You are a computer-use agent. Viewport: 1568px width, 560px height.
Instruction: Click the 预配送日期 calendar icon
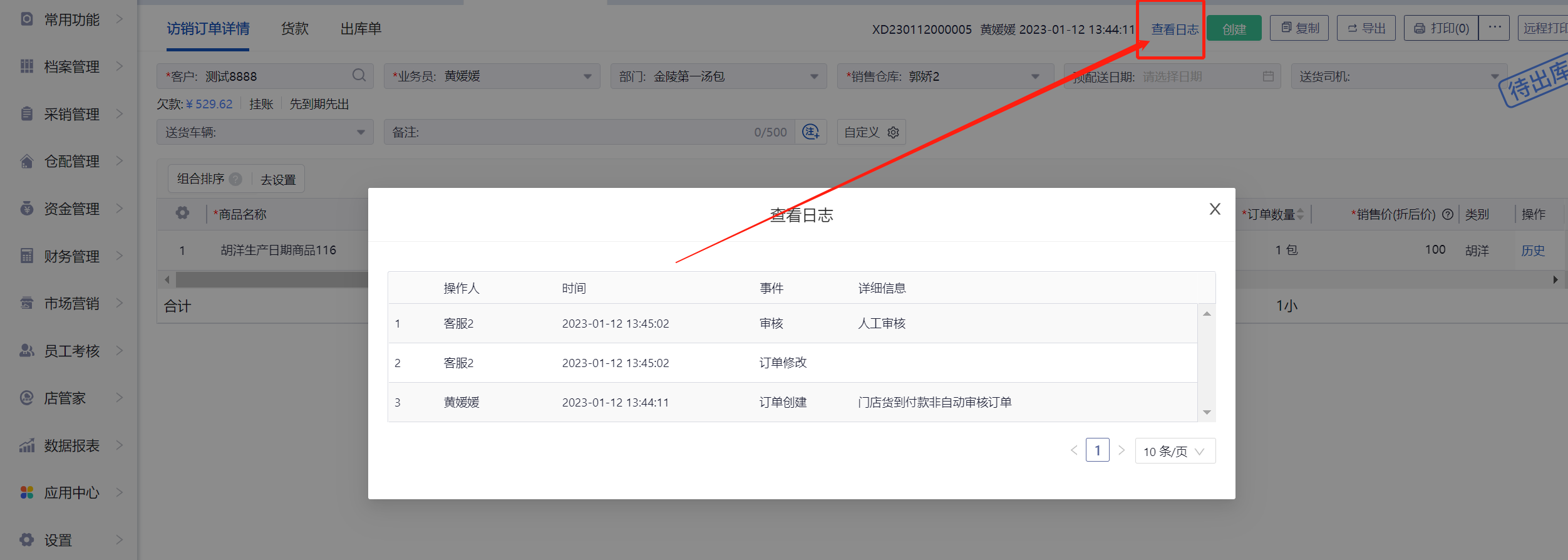tap(1268, 76)
